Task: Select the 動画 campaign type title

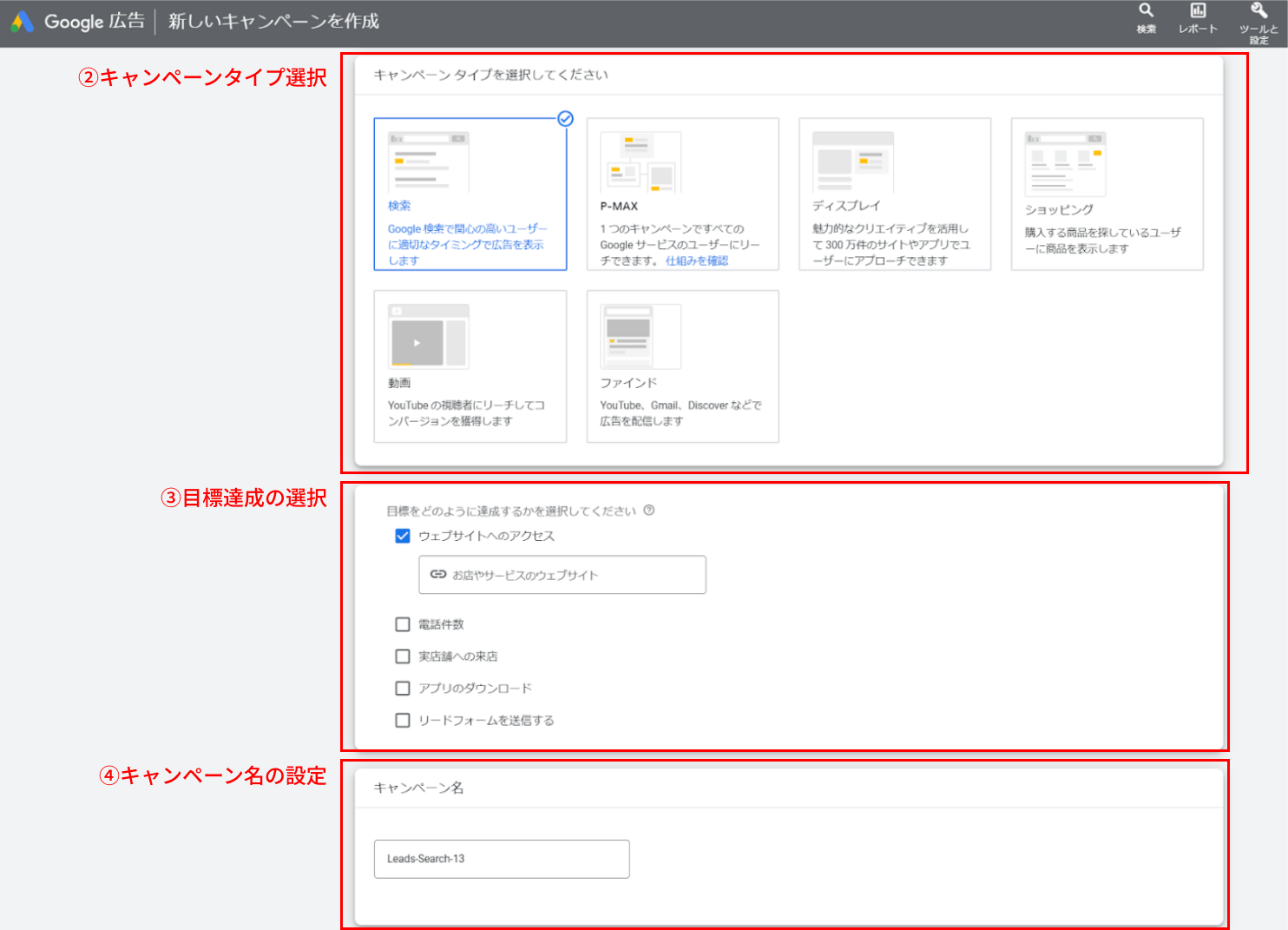Action: coord(399,383)
